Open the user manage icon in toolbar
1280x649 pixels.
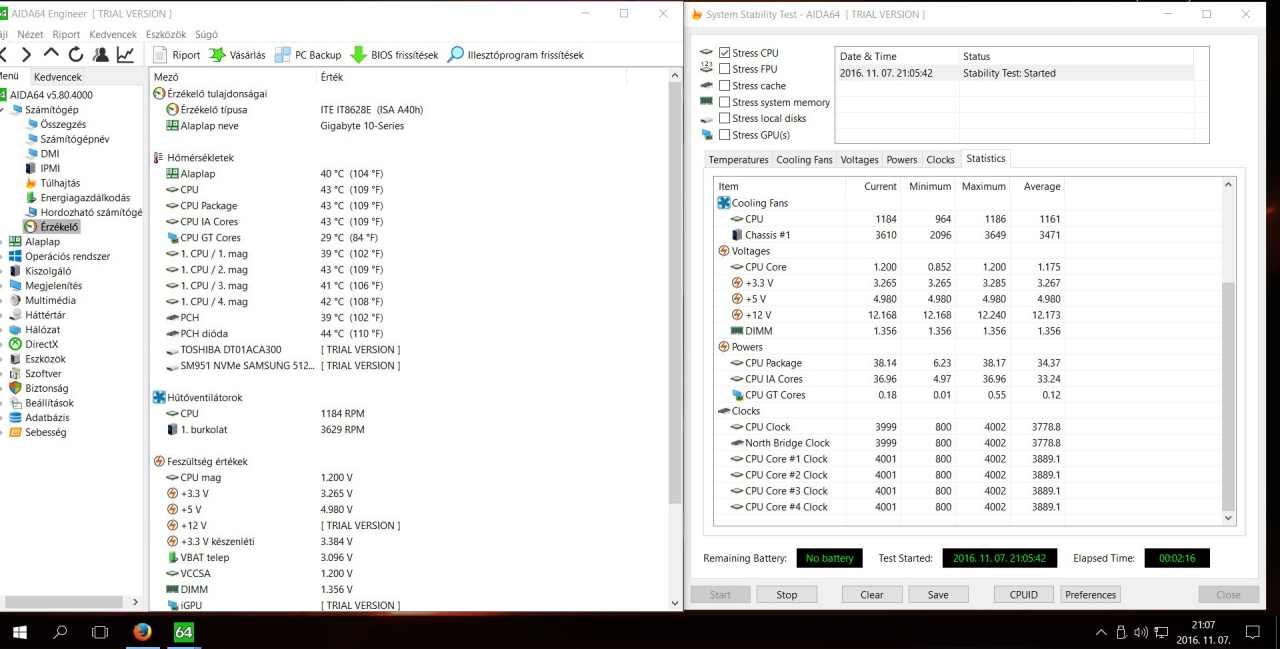pos(101,54)
